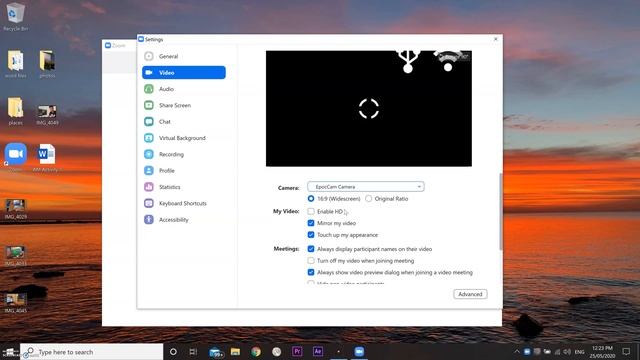
Task: Click the Advanced button
Action: click(x=470, y=294)
